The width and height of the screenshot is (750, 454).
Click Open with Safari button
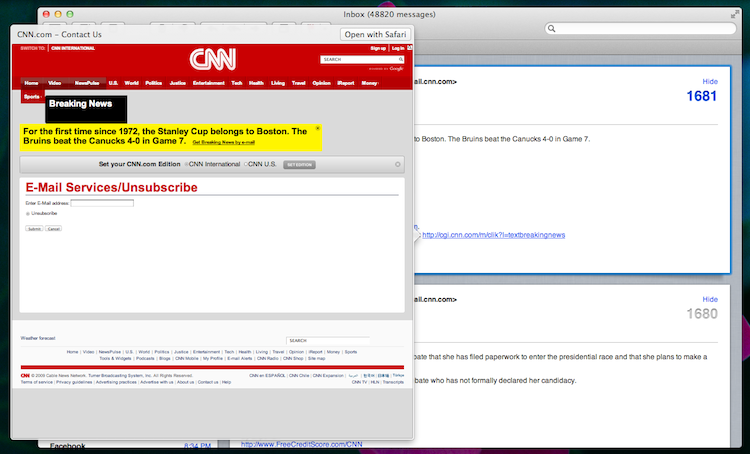click(375, 34)
